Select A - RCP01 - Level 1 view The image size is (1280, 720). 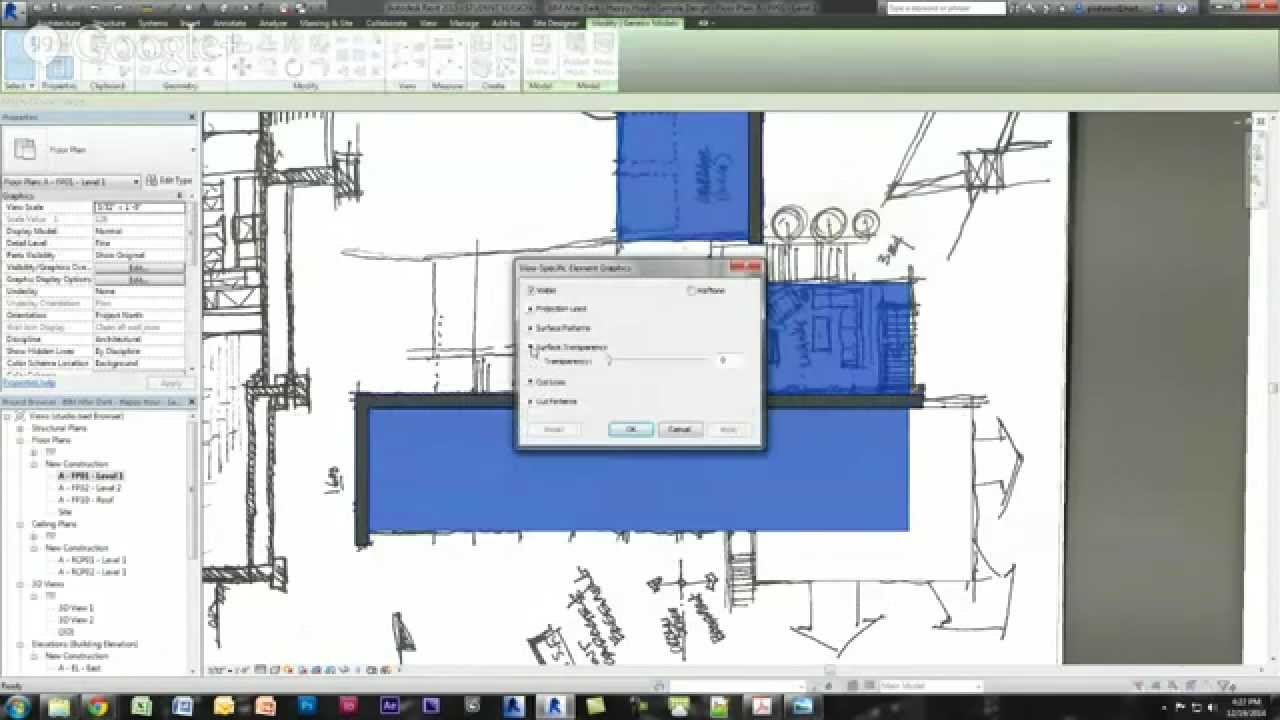click(92, 560)
